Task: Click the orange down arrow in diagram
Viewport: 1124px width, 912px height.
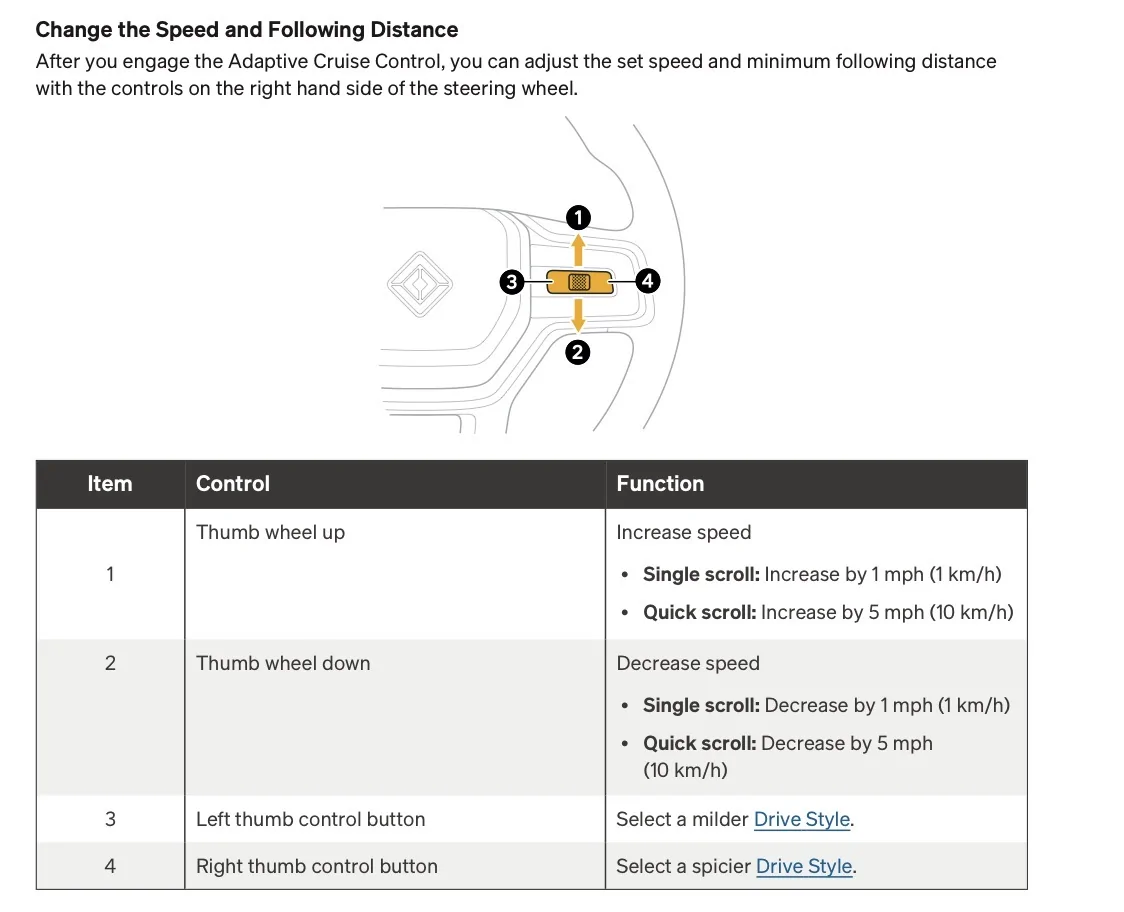Action: [578, 315]
